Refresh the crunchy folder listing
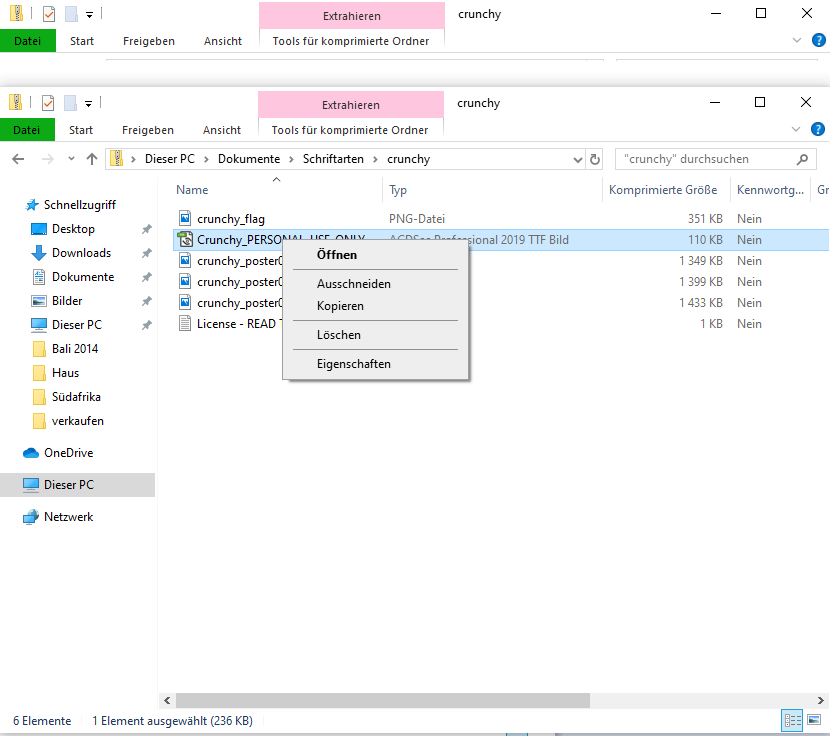 (595, 159)
